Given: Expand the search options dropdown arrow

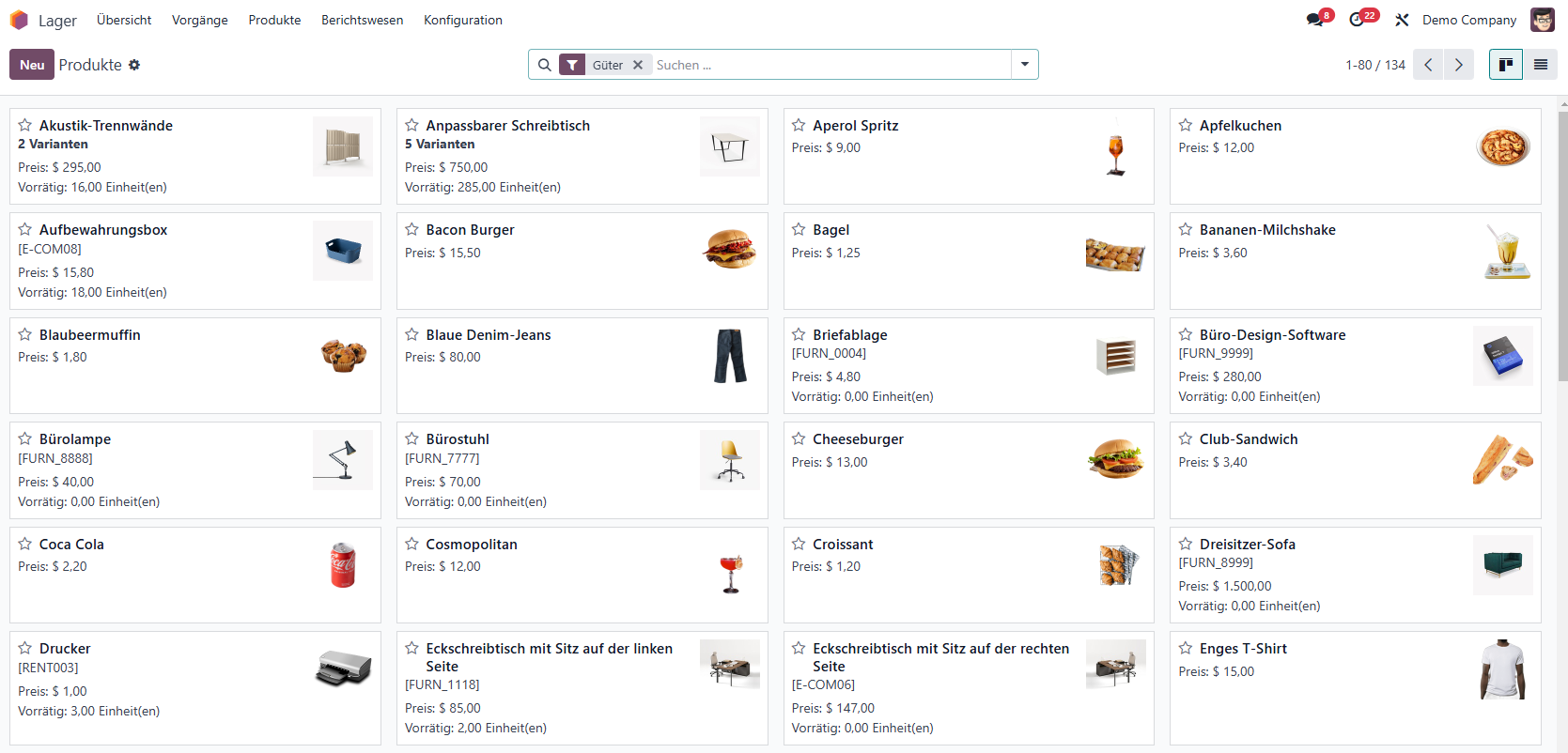Looking at the screenshot, I should coord(1024,65).
